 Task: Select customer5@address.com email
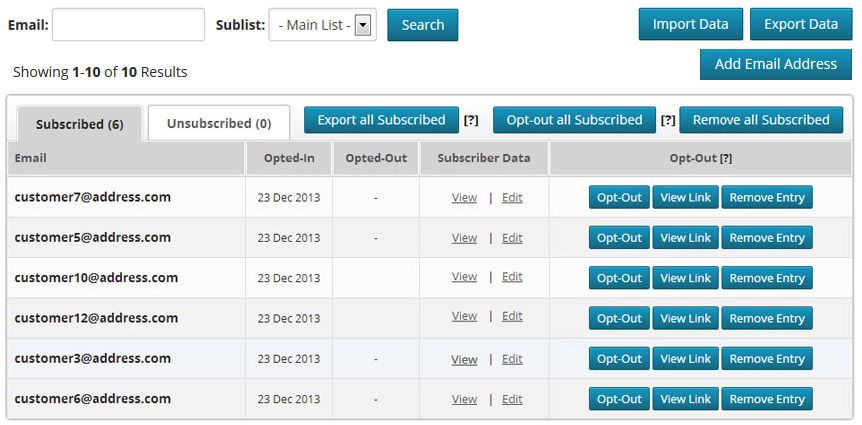[92, 237]
